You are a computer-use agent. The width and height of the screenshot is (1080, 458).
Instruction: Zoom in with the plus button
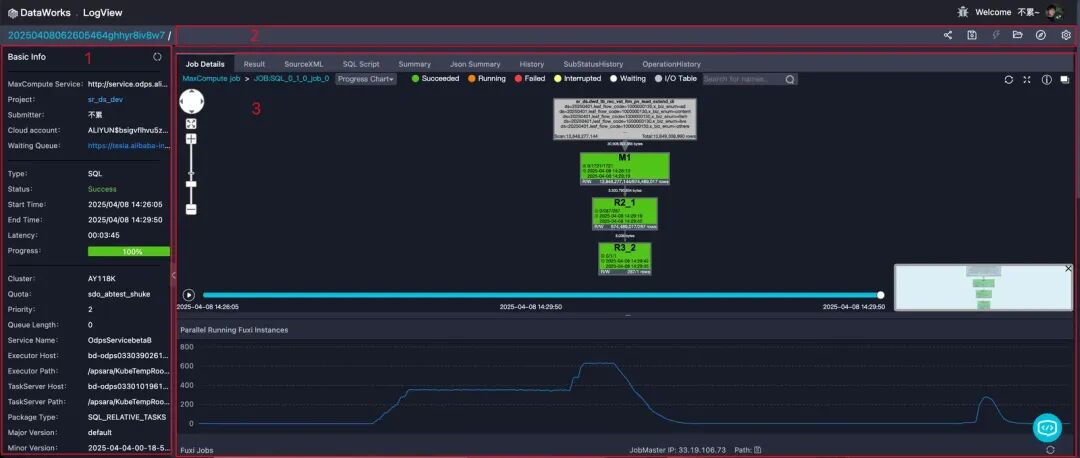click(191, 138)
